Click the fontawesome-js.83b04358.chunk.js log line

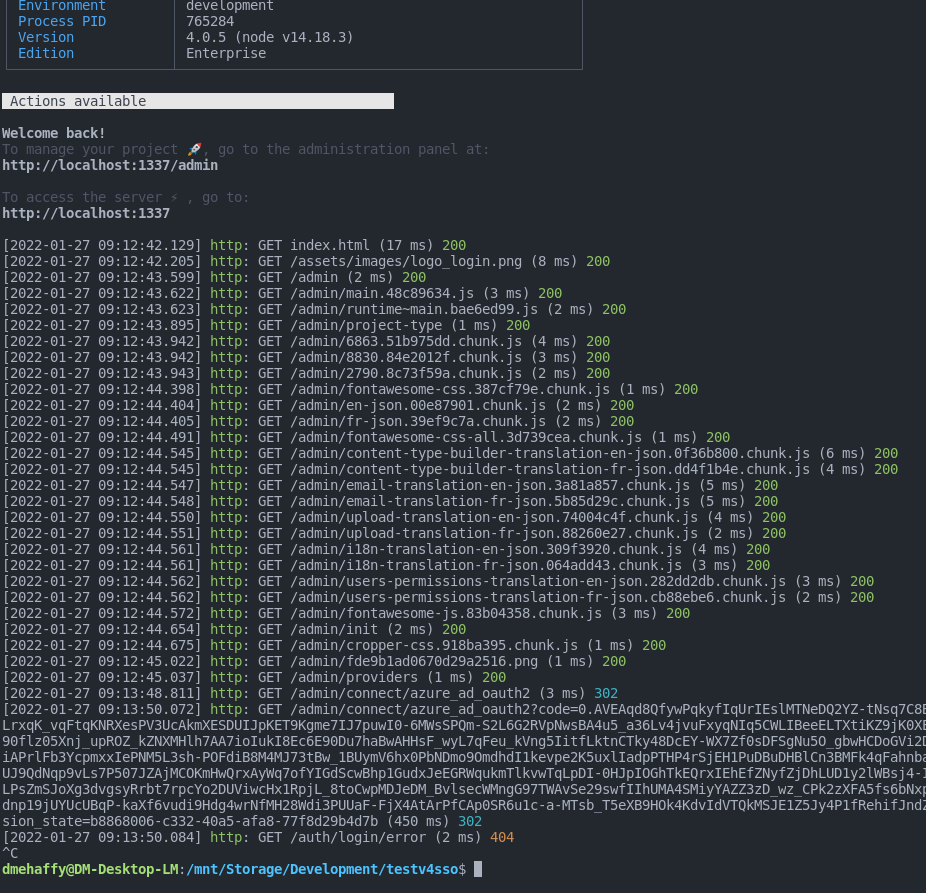tap(346, 613)
